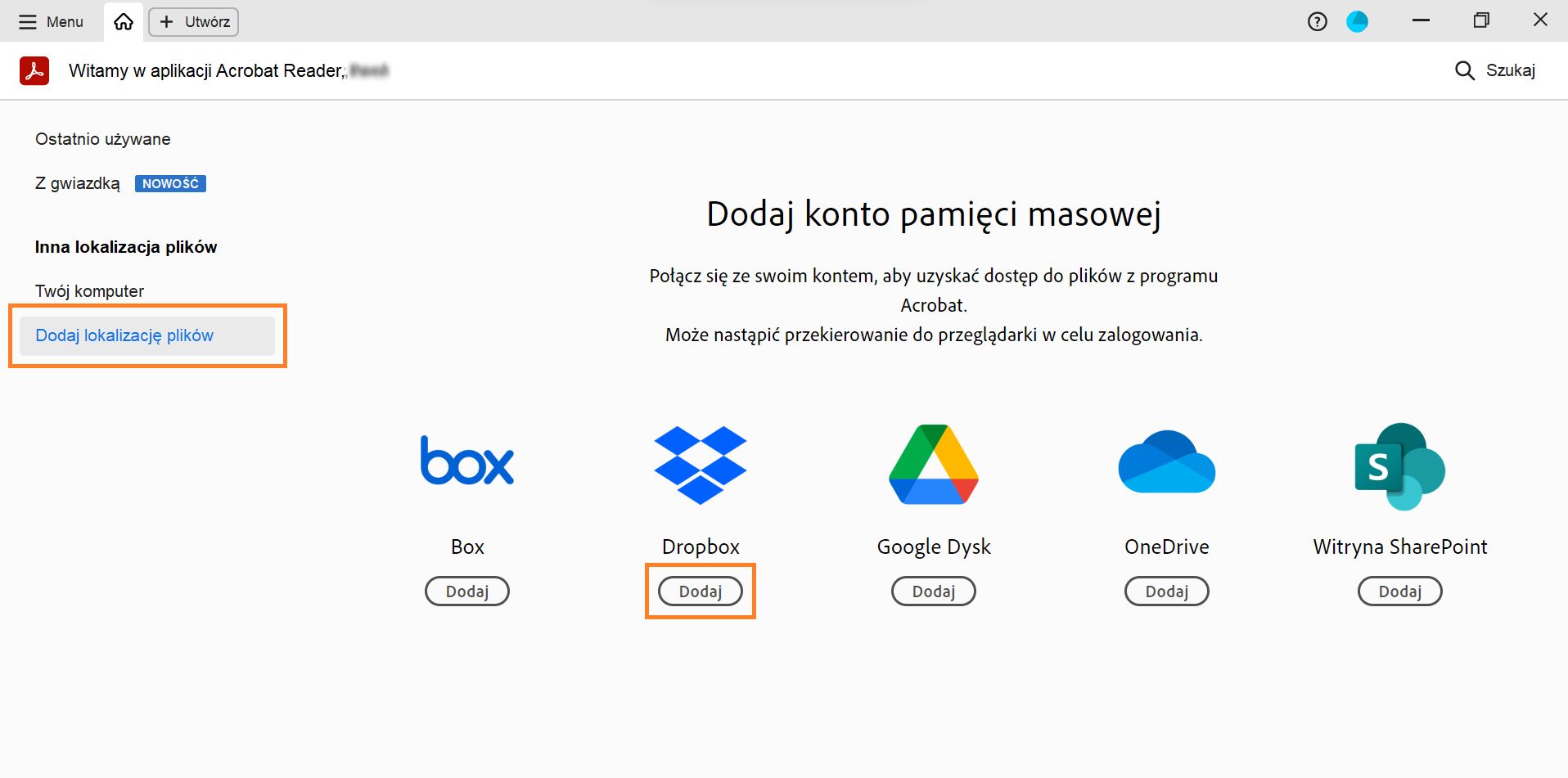Click the Witryna SharePoint icon
Image resolution: width=1568 pixels, height=778 pixels.
[x=1399, y=466]
